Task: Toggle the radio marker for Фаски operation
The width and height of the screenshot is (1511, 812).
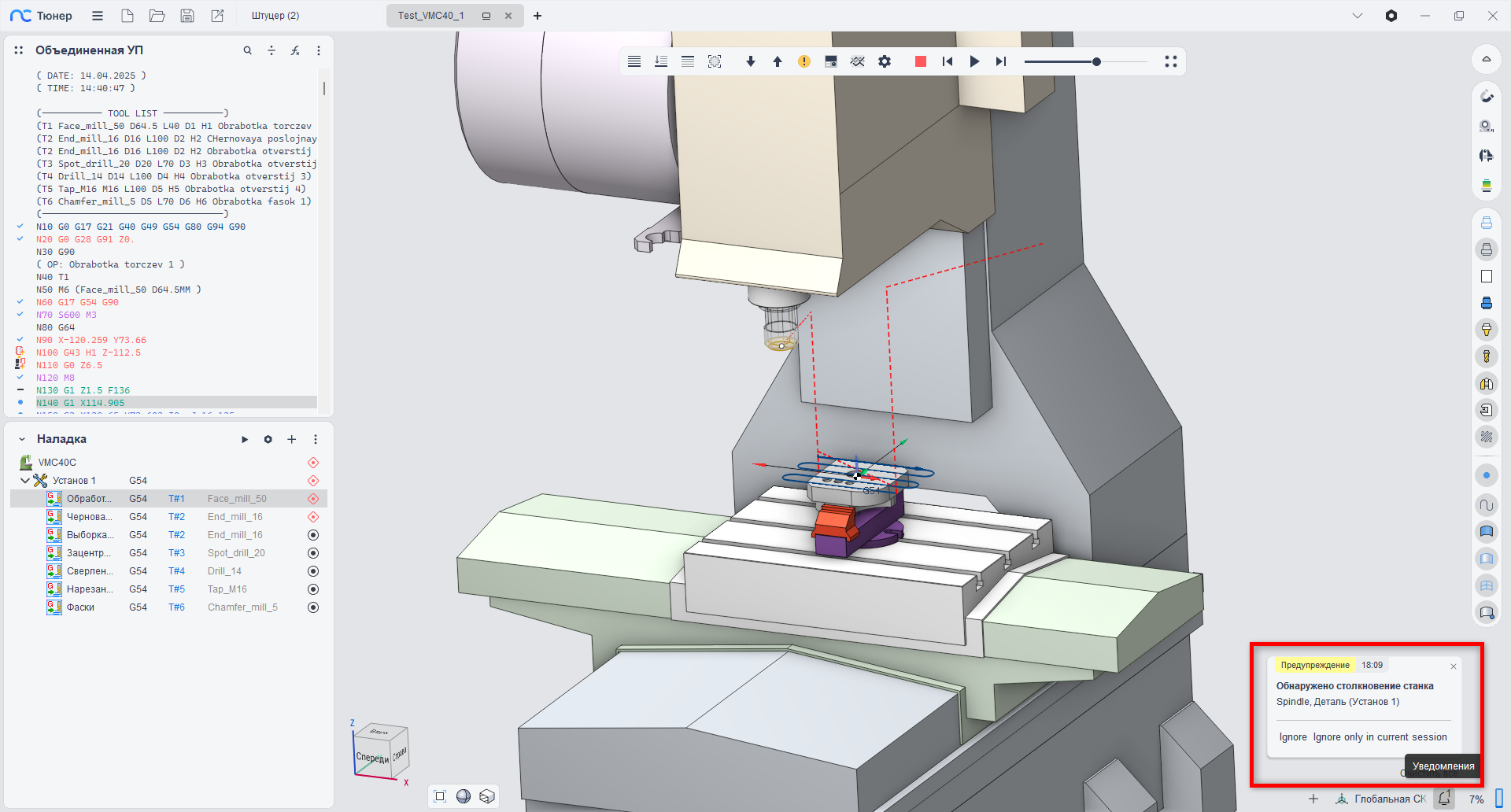Action: [x=313, y=607]
